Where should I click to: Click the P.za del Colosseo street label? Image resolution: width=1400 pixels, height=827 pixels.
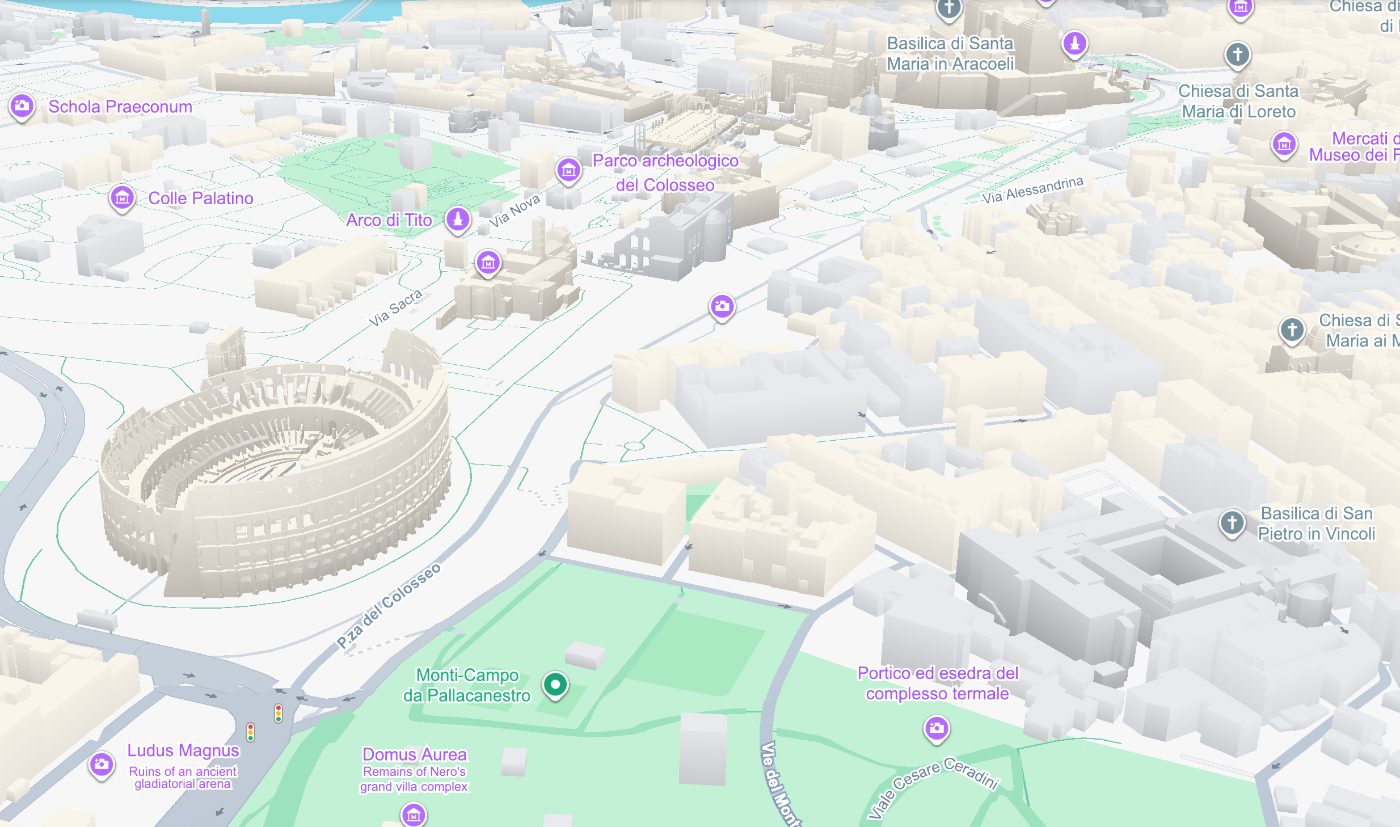pyautogui.click(x=388, y=607)
